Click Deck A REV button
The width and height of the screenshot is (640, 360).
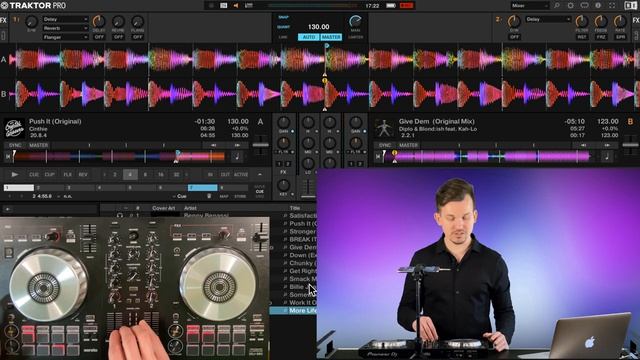83,174
